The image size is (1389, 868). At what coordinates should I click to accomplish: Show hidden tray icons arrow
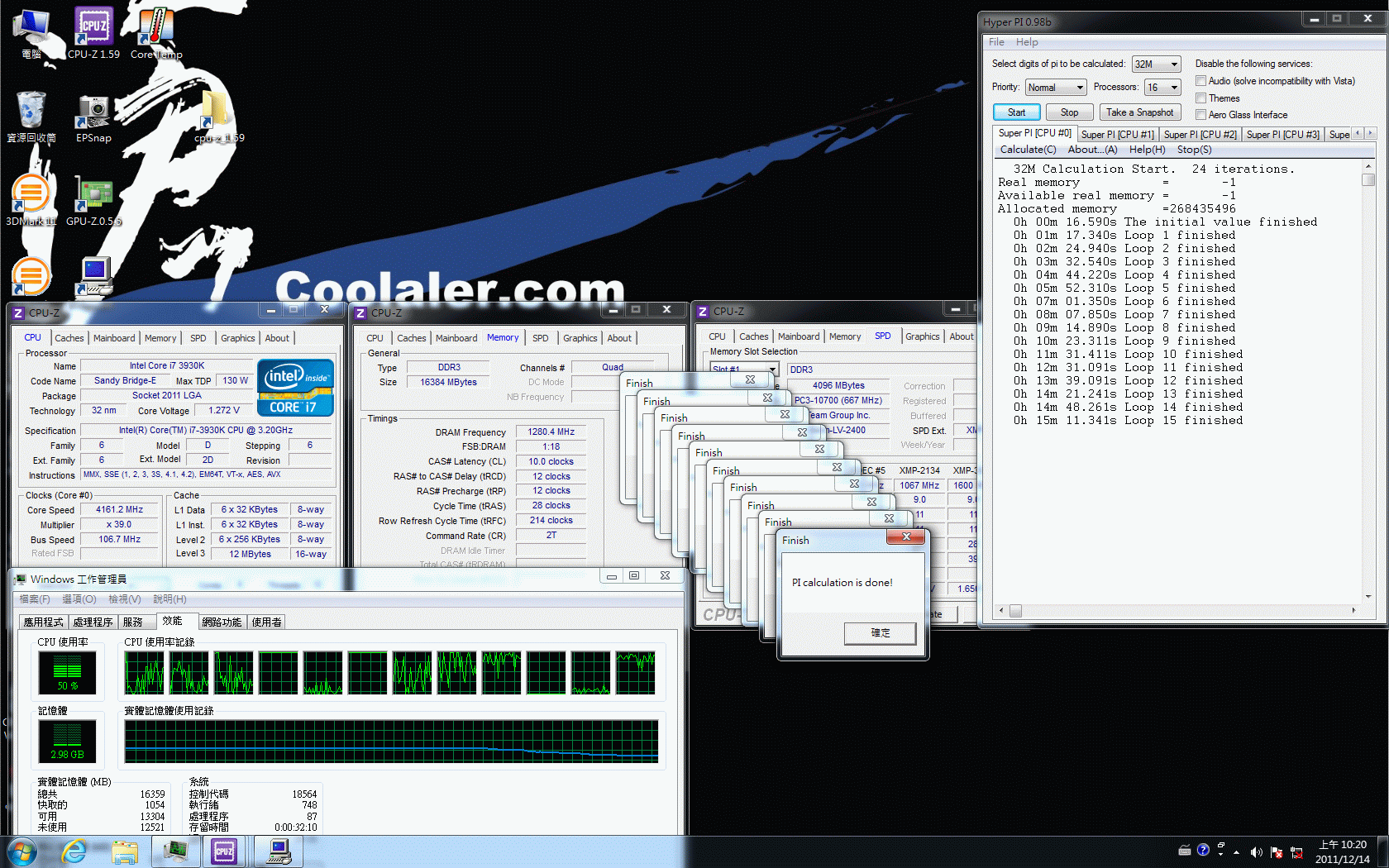tap(1236, 852)
